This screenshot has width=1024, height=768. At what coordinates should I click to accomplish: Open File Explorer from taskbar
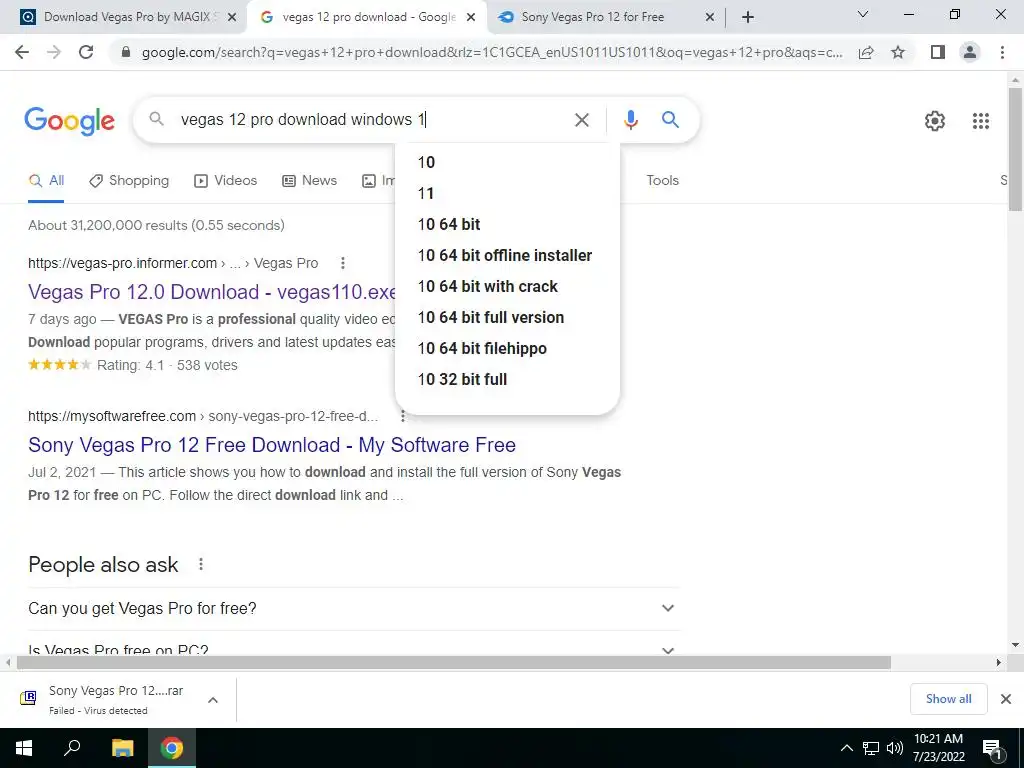(x=122, y=748)
